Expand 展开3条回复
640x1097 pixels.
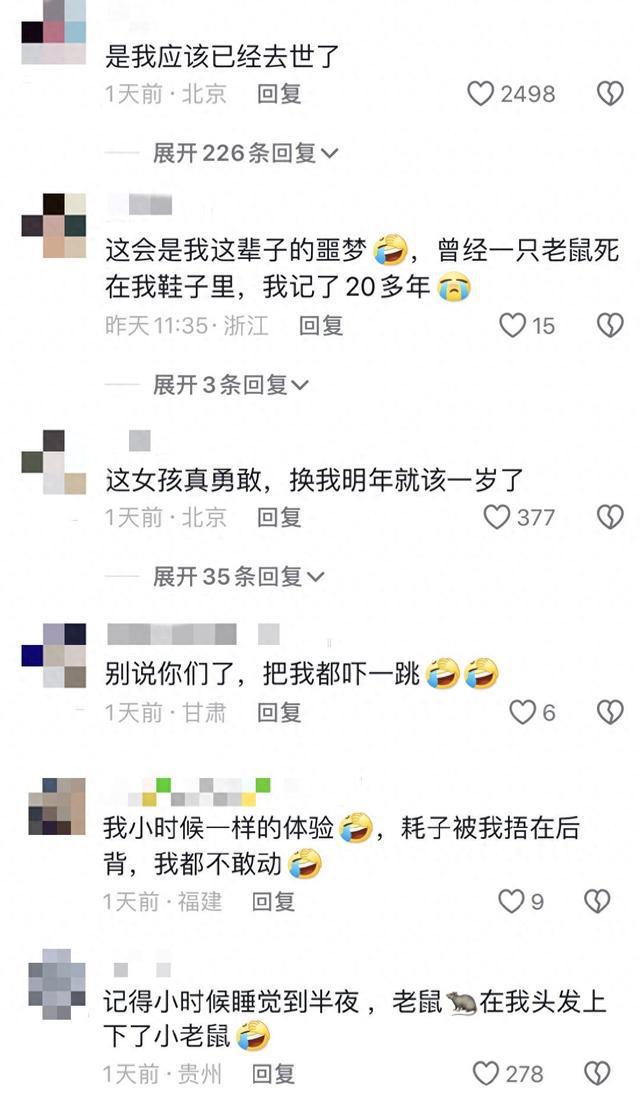231,384
